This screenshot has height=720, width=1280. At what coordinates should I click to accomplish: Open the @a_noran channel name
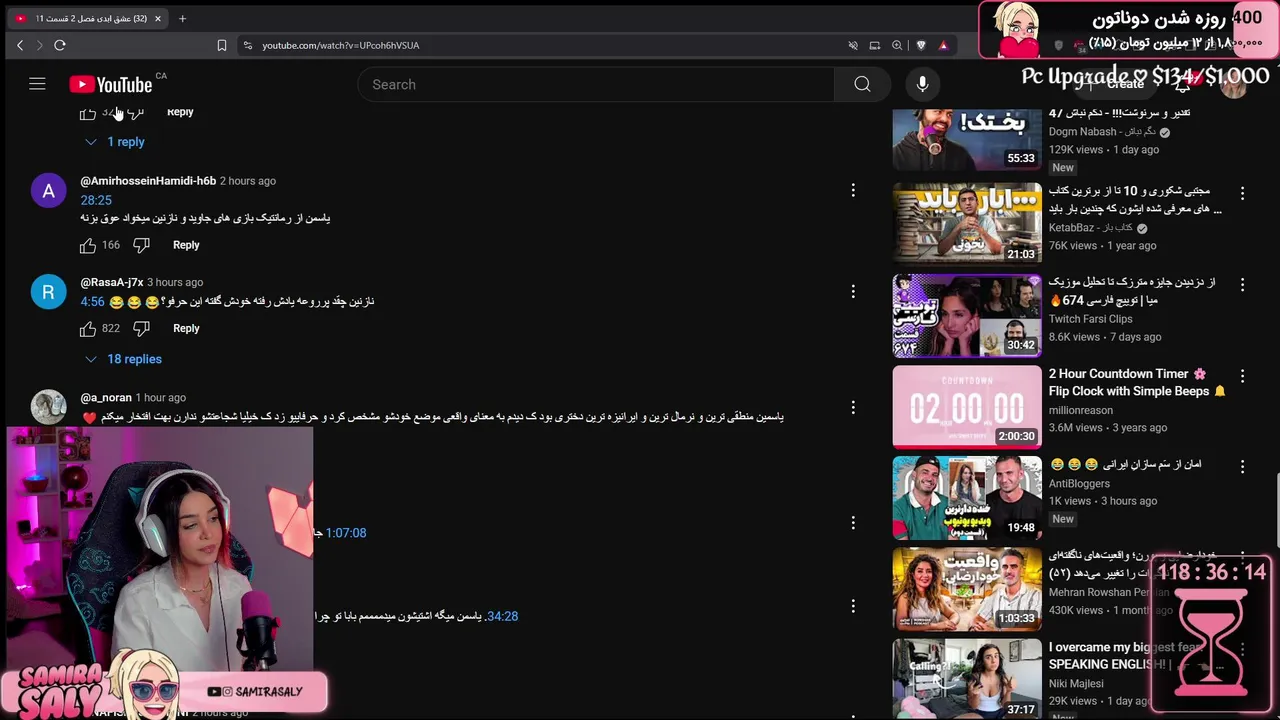(106, 397)
